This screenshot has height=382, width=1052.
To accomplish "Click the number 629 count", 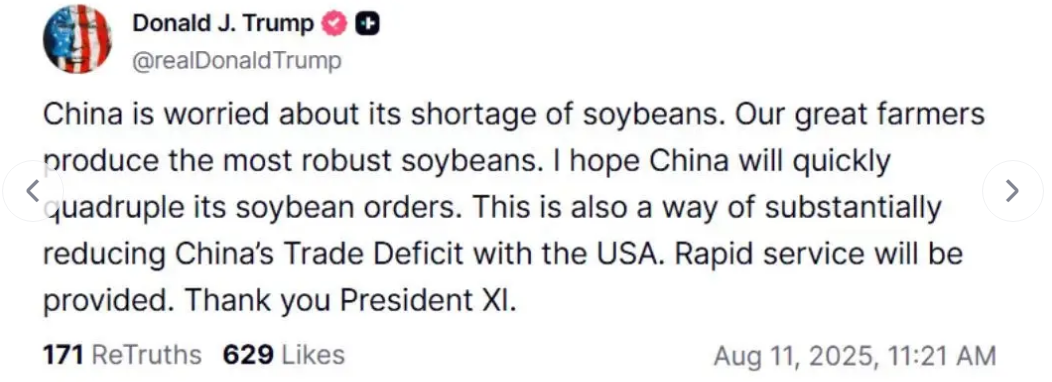I will click(248, 354).
